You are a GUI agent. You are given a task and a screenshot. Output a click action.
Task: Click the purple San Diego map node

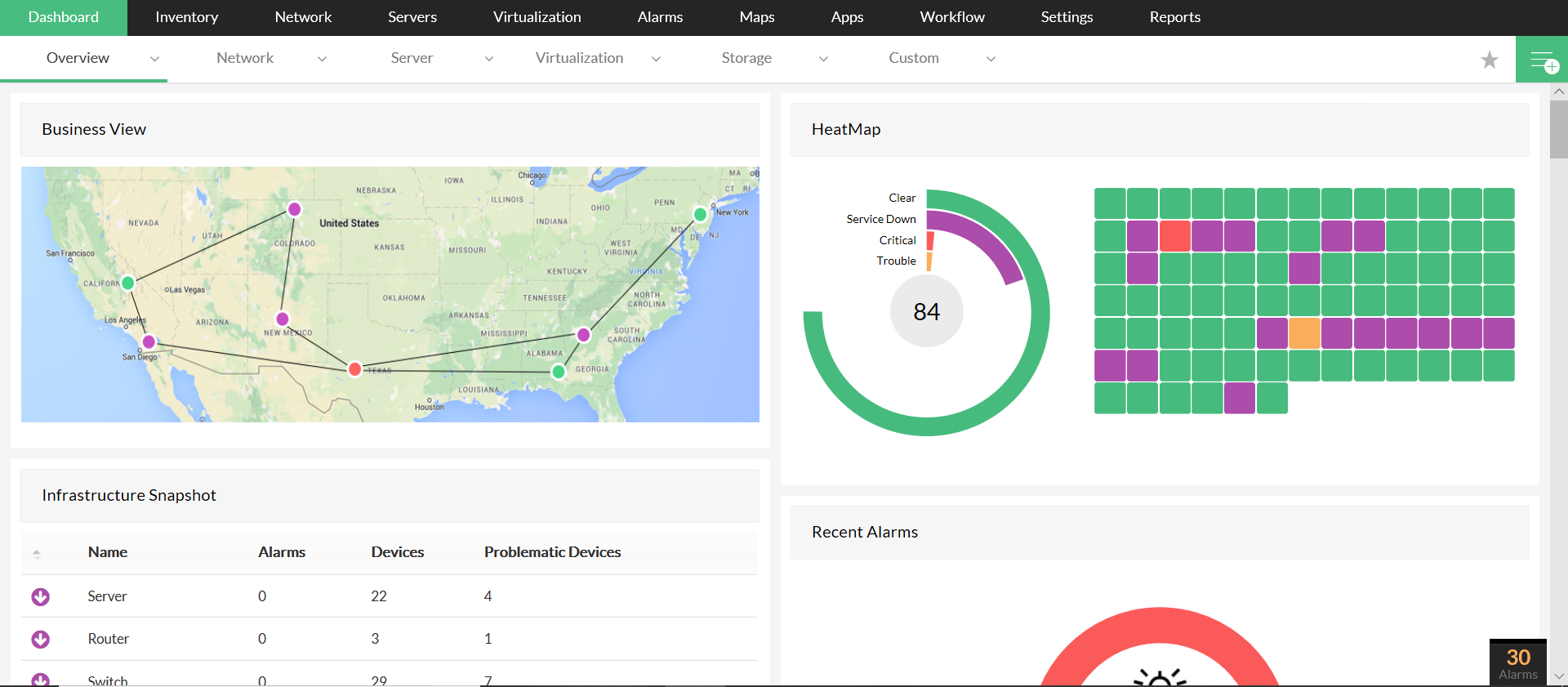point(149,341)
